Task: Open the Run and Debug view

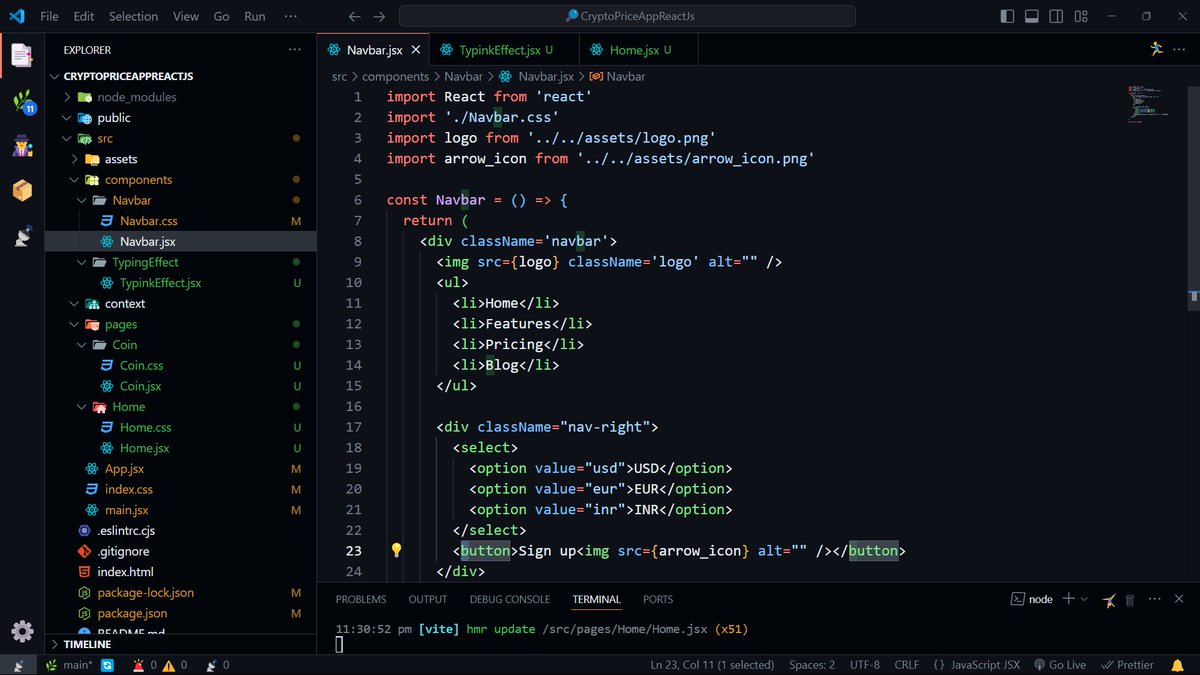Action: tap(22, 146)
